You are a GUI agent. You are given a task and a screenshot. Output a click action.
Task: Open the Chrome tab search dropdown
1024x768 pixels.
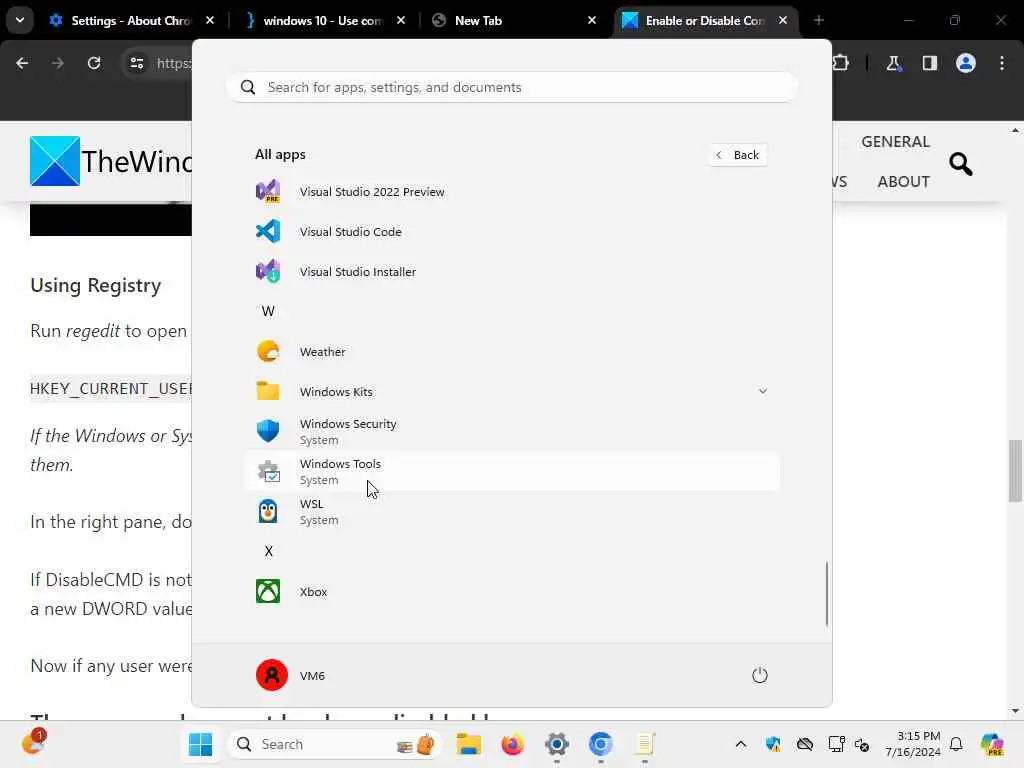(x=20, y=20)
